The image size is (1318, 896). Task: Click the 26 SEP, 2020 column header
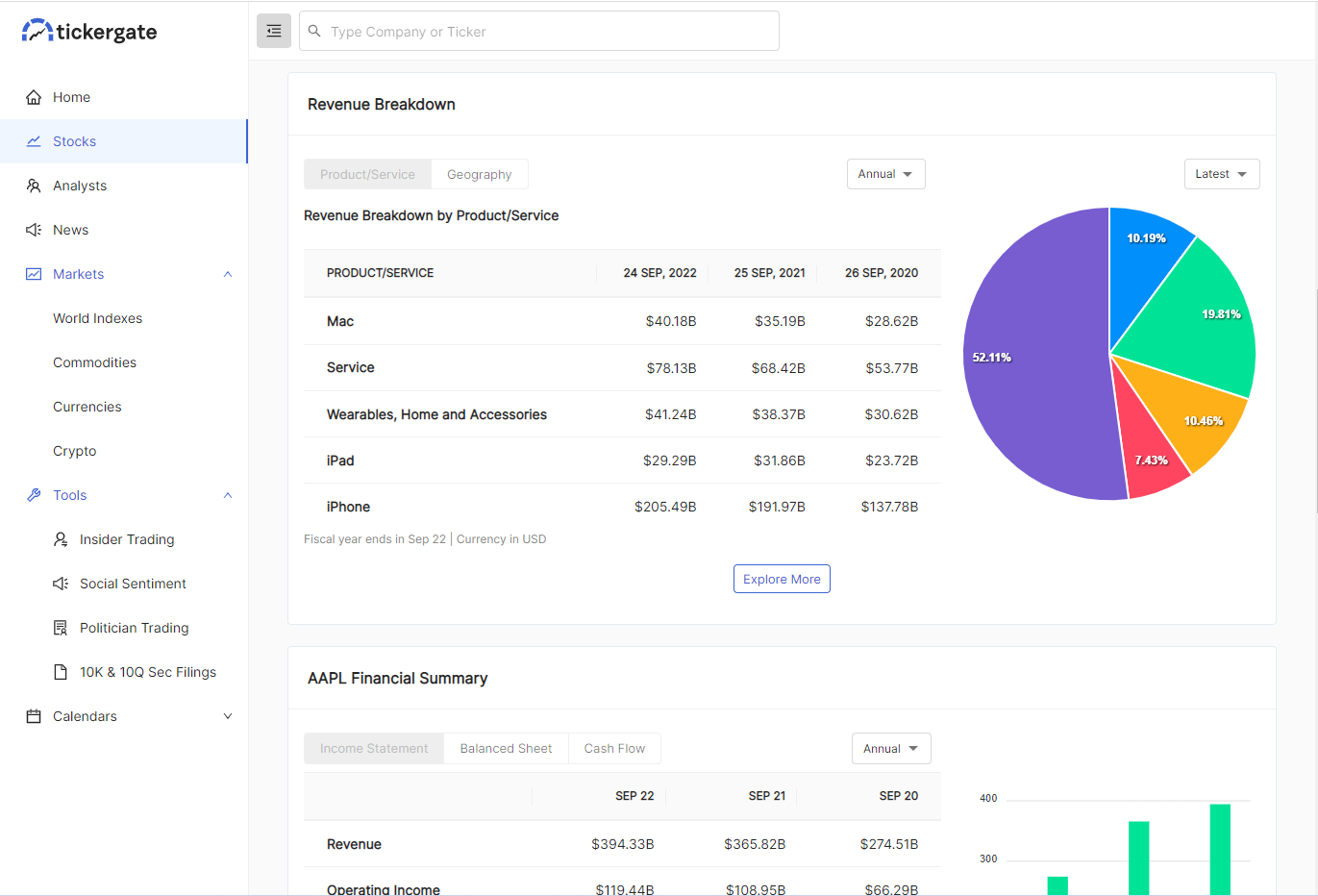[882, 273]
